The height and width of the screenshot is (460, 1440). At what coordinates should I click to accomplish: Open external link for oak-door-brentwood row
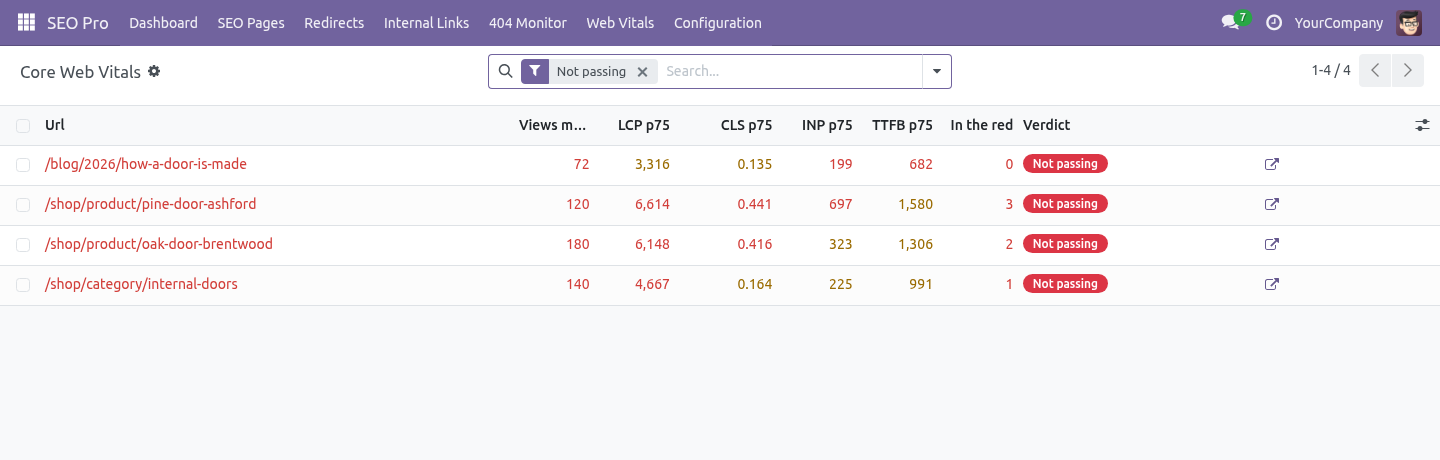click(1272, 244)
